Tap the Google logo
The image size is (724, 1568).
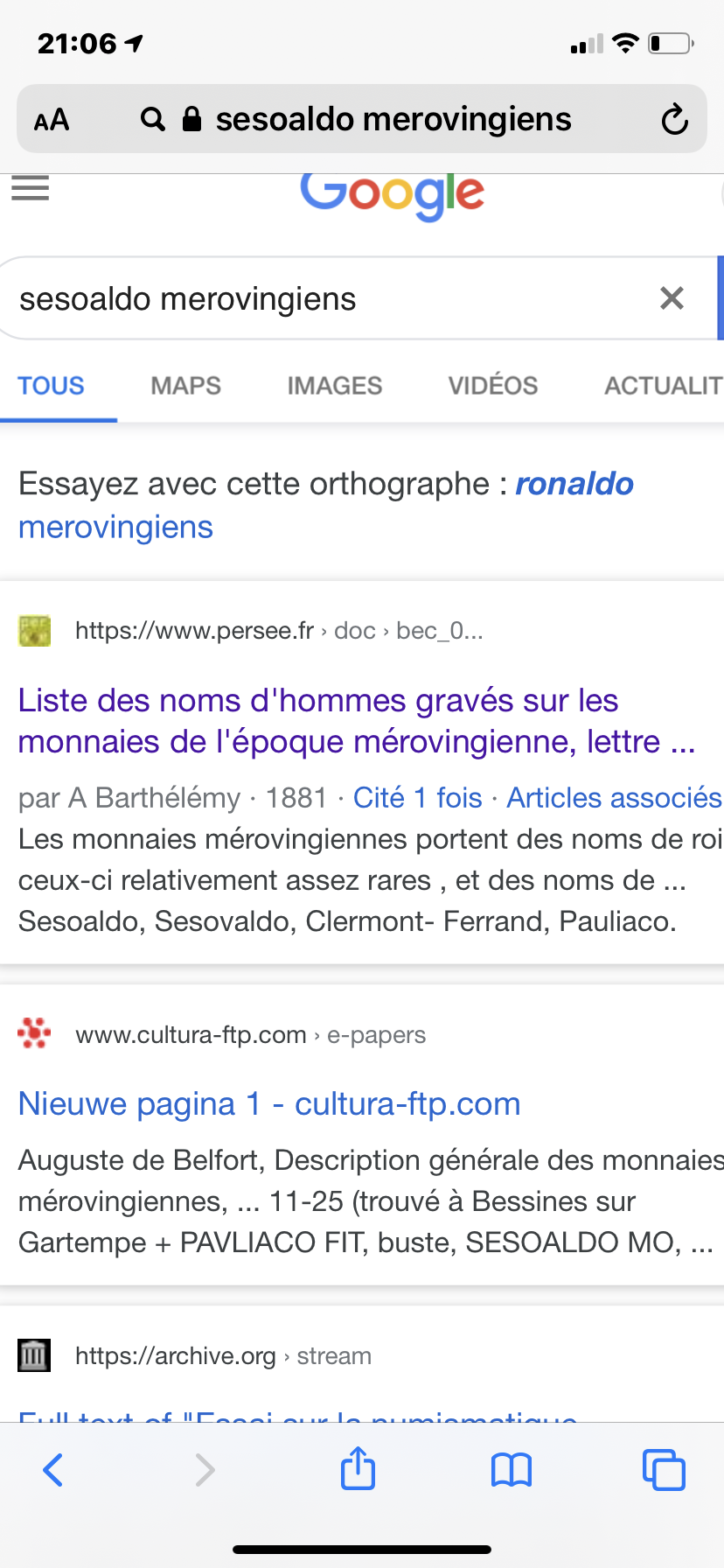coord(393,194)
